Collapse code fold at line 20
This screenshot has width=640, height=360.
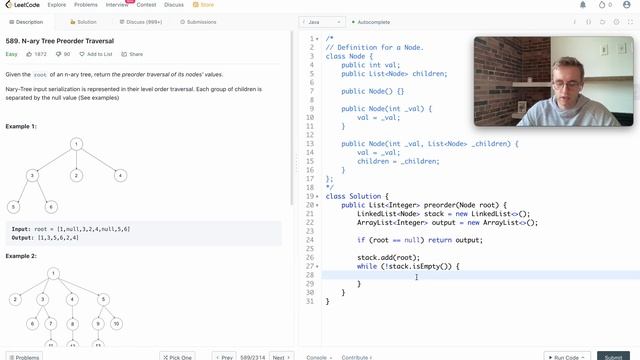coord(317,205)
